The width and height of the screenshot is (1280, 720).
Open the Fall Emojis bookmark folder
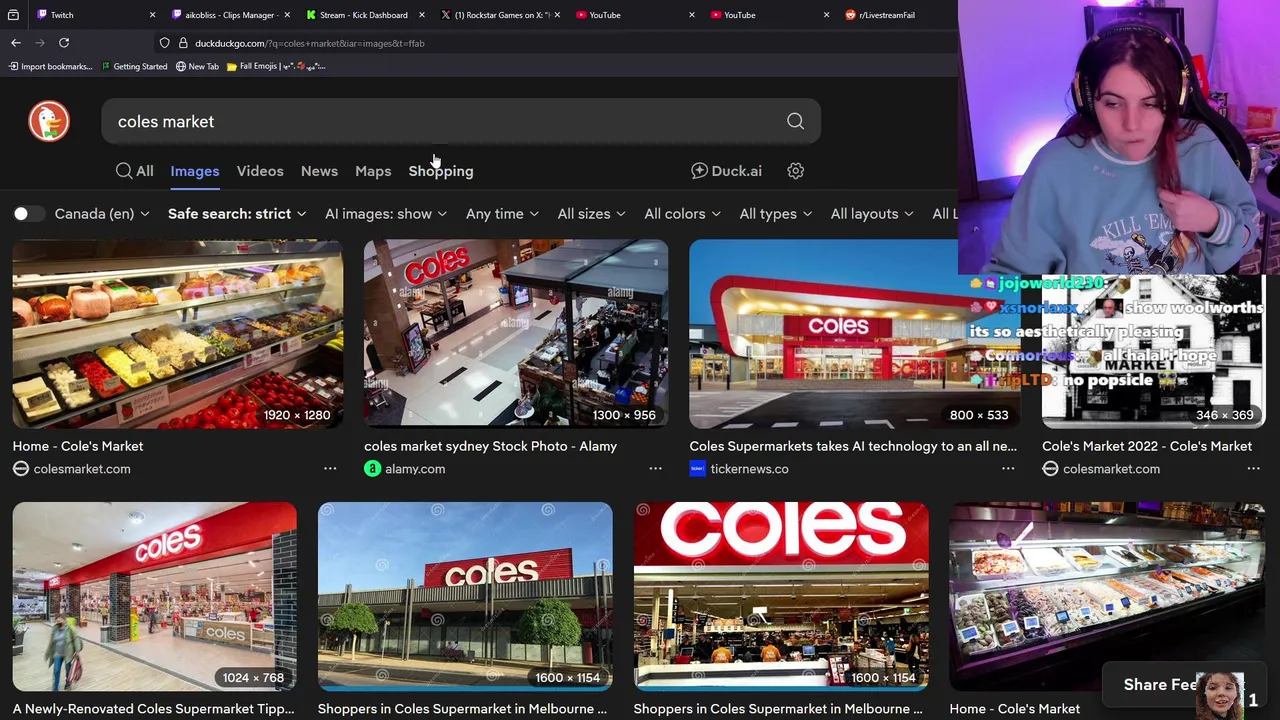point(276,66)
